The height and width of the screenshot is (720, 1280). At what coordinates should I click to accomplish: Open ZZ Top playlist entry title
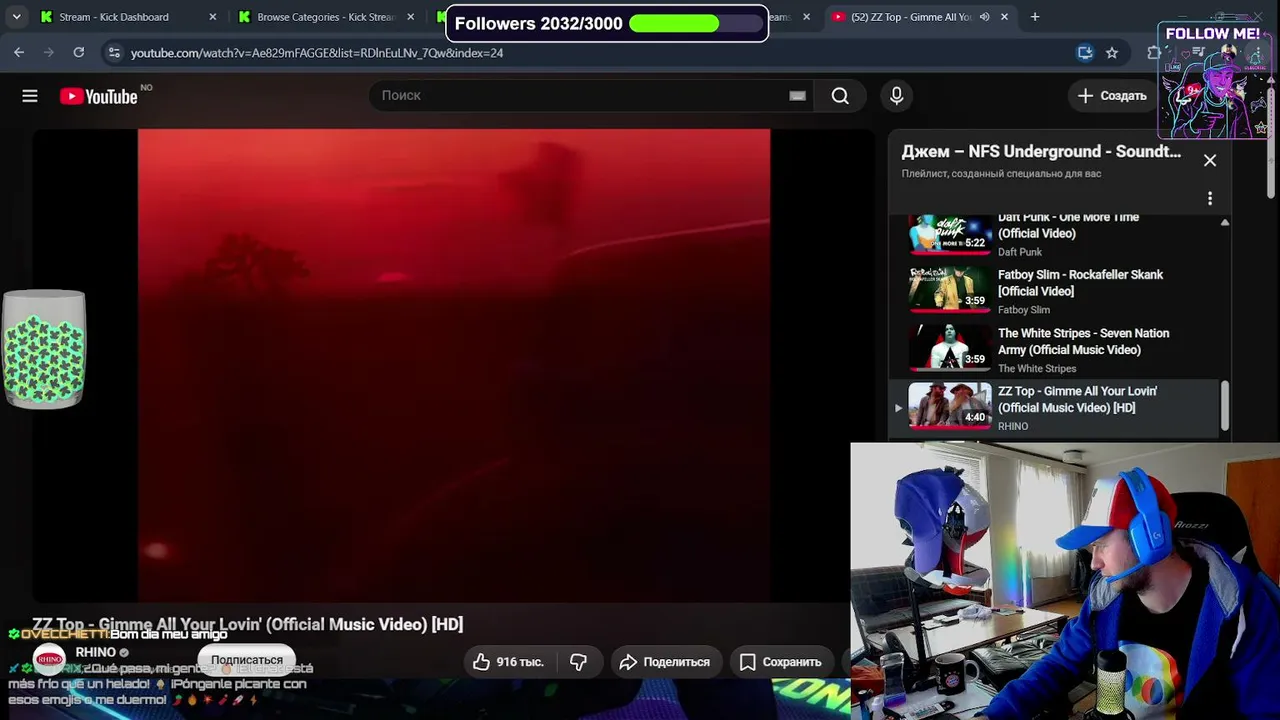[x=1077, y=399]
